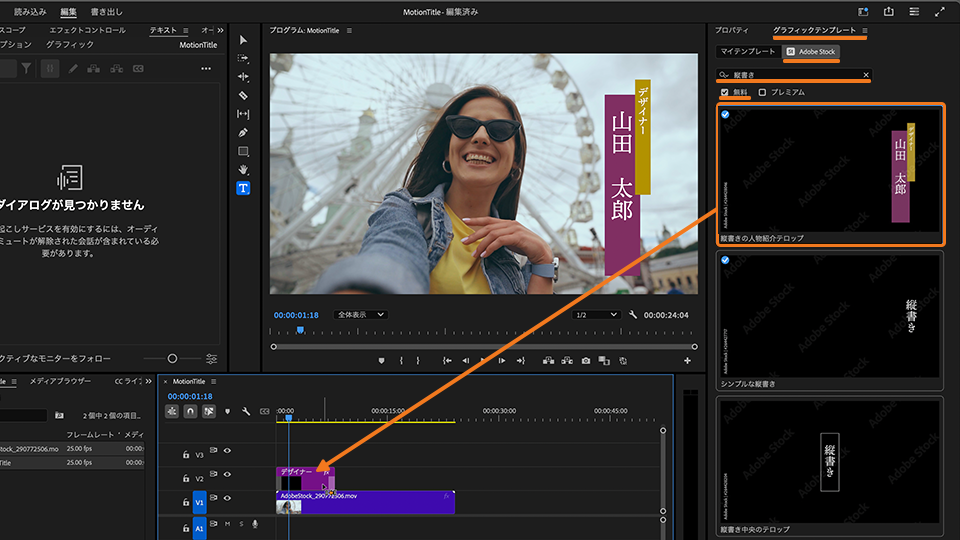Open the 全体表示 zoom level dropdown
The image size is (960, 540).
(x=359, y=314)
